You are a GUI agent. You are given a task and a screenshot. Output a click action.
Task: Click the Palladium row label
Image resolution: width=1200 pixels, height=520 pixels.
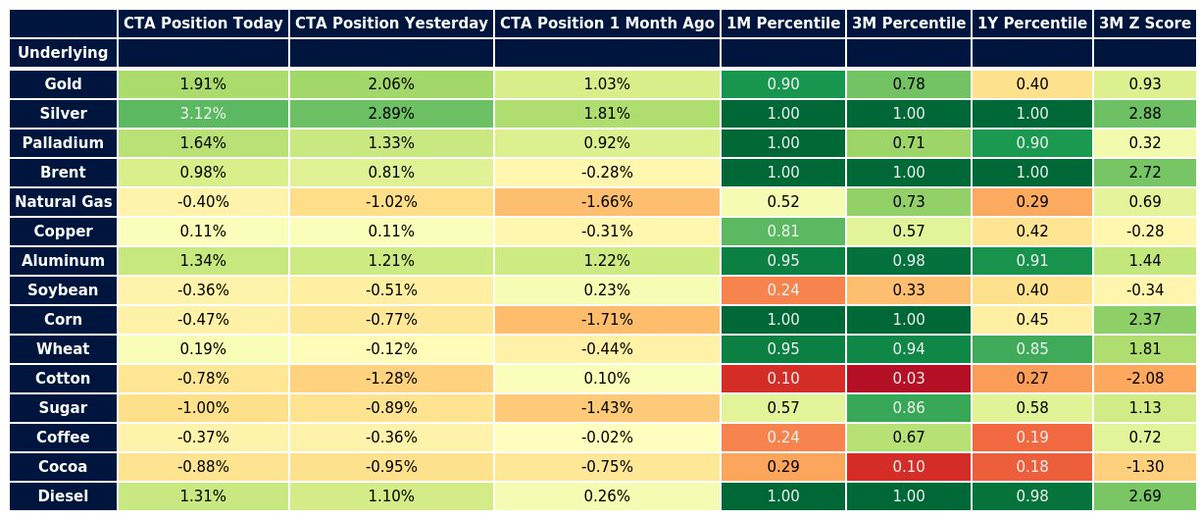(x=63, y=143)
